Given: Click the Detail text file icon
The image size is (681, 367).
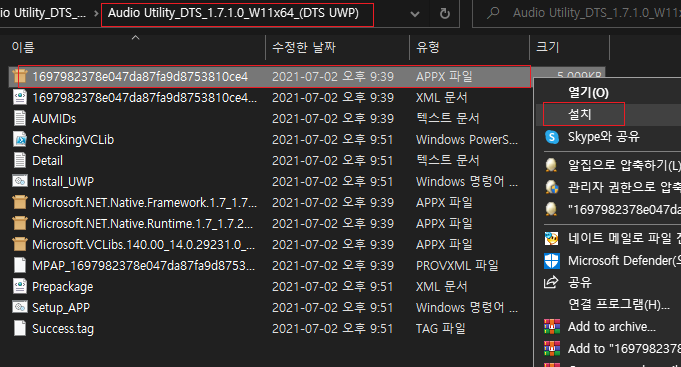Looking at the screenshot, I should point(20,160).
